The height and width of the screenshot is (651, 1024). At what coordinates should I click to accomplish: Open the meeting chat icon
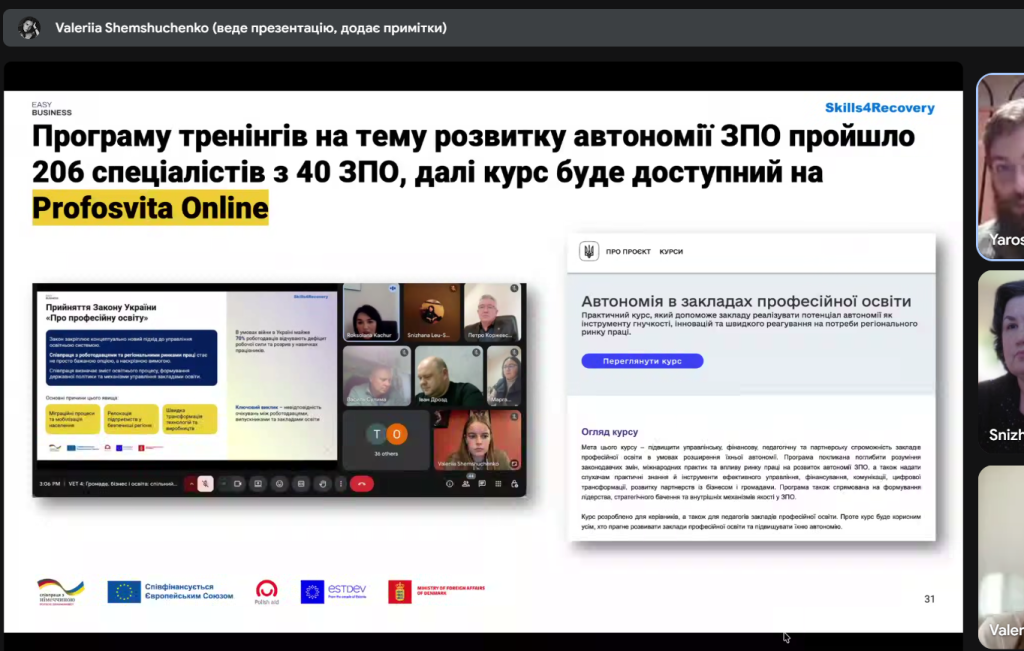coord(482,484)
